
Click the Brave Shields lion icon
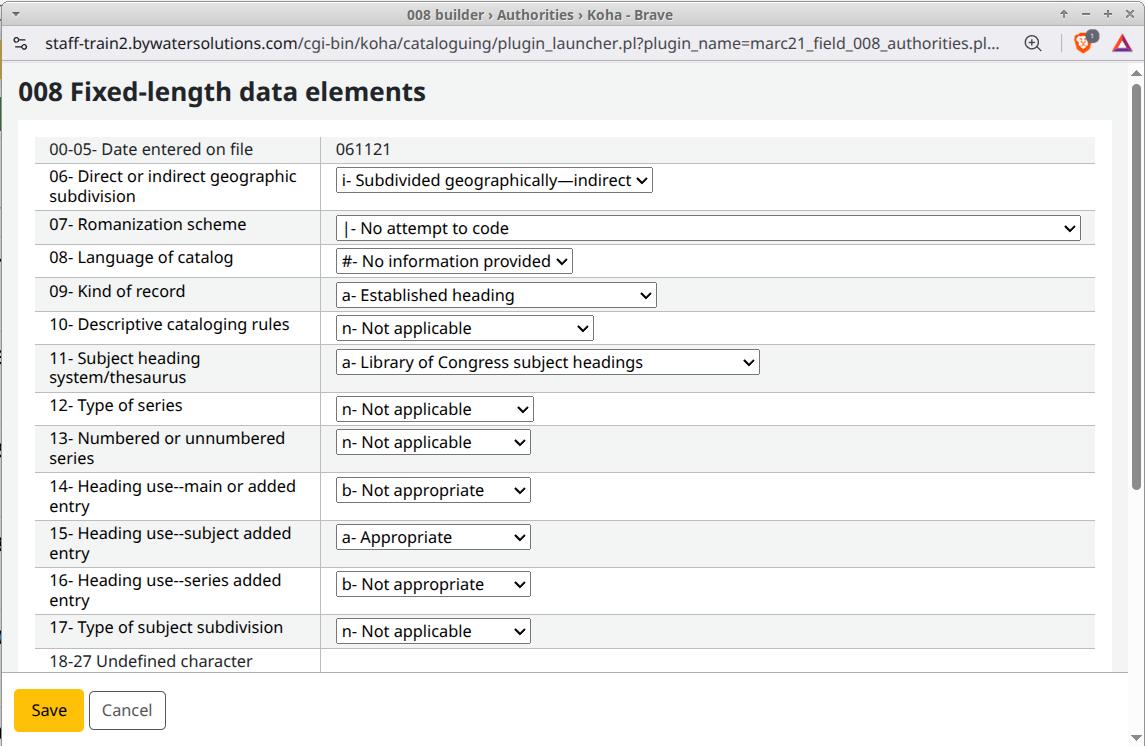pyautogui.click(x=1082, y=43)
